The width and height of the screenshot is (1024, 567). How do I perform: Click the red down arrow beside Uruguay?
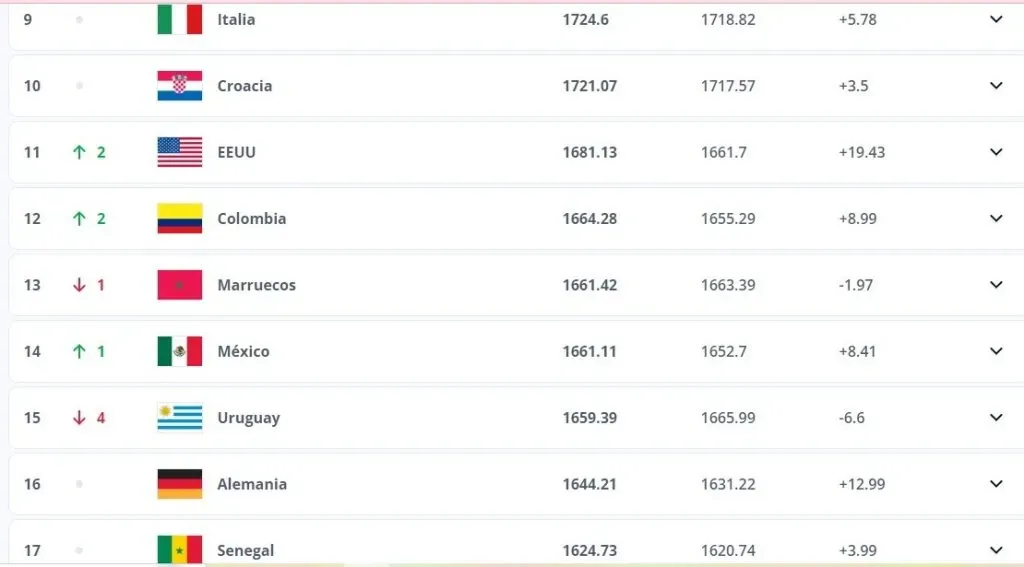(79, 418)
